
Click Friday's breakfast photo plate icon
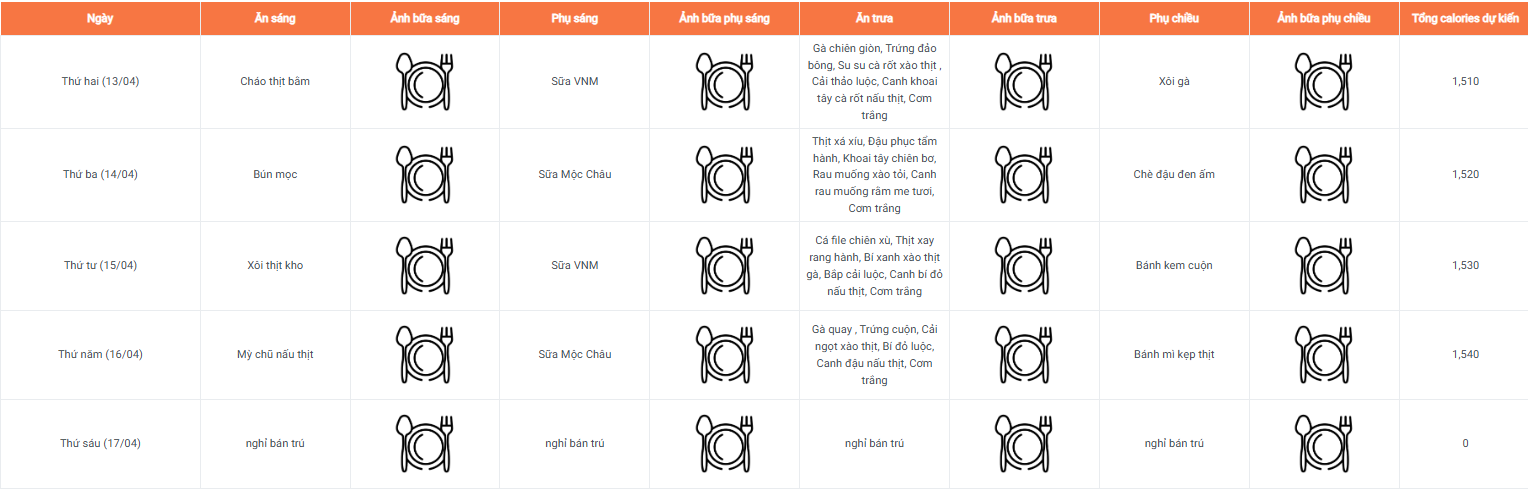click(x=425, y=444)
